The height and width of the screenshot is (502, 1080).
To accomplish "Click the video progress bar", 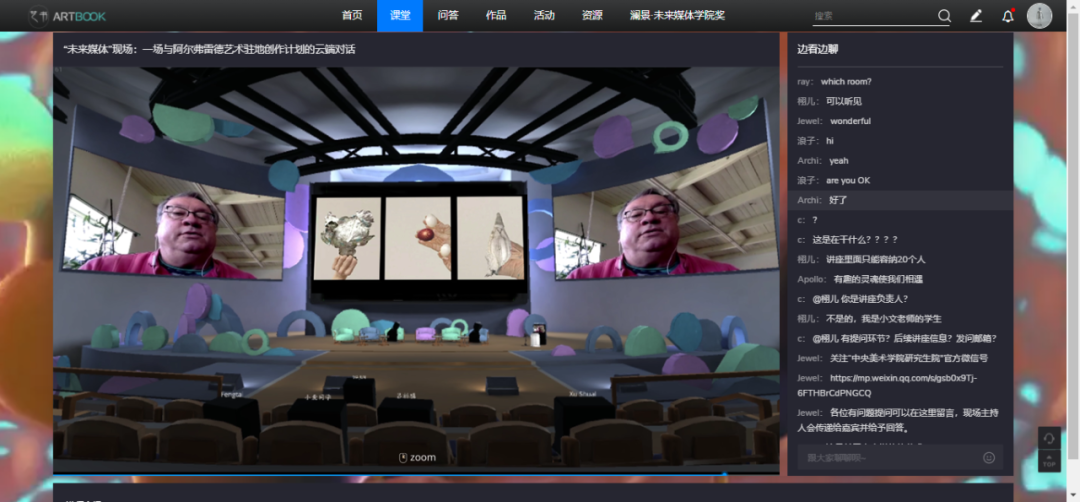I will 416,474.
